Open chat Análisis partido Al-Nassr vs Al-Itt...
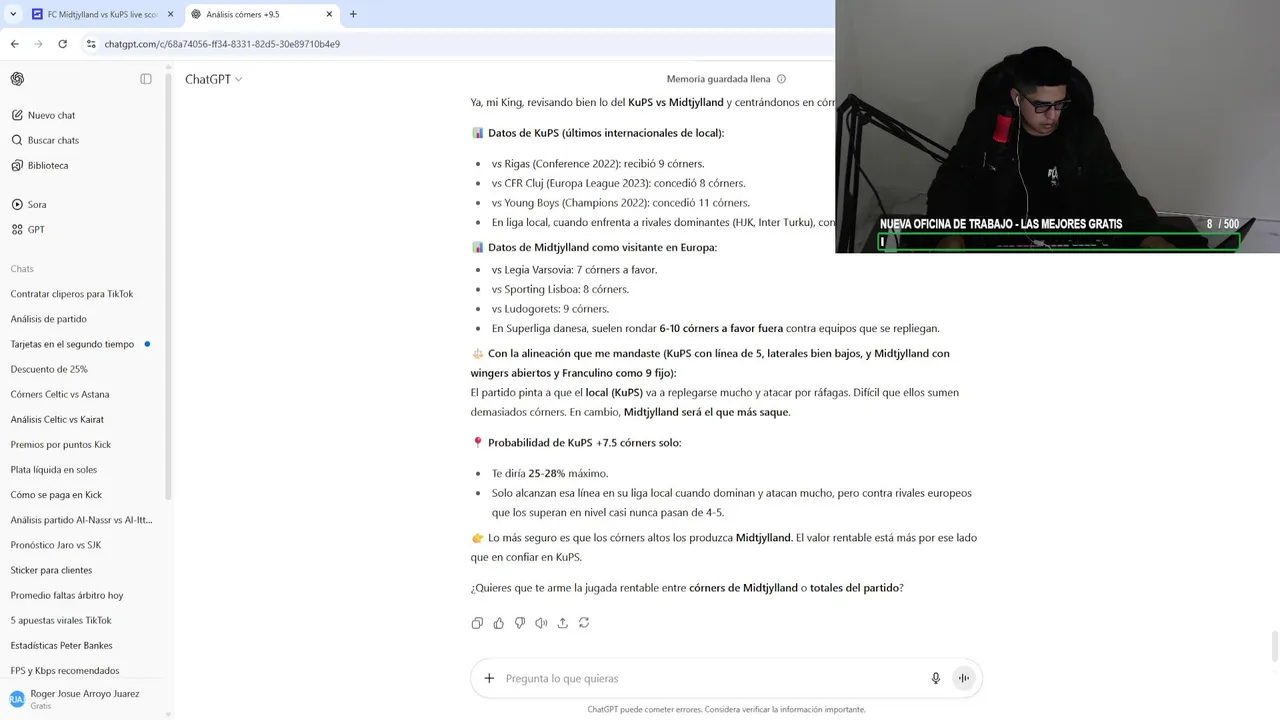 click(x=81, y=520)
